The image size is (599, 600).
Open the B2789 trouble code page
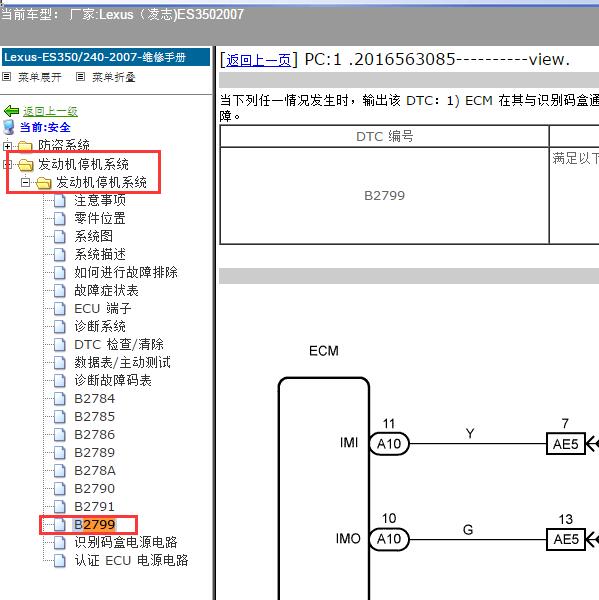tap(95, 452)
